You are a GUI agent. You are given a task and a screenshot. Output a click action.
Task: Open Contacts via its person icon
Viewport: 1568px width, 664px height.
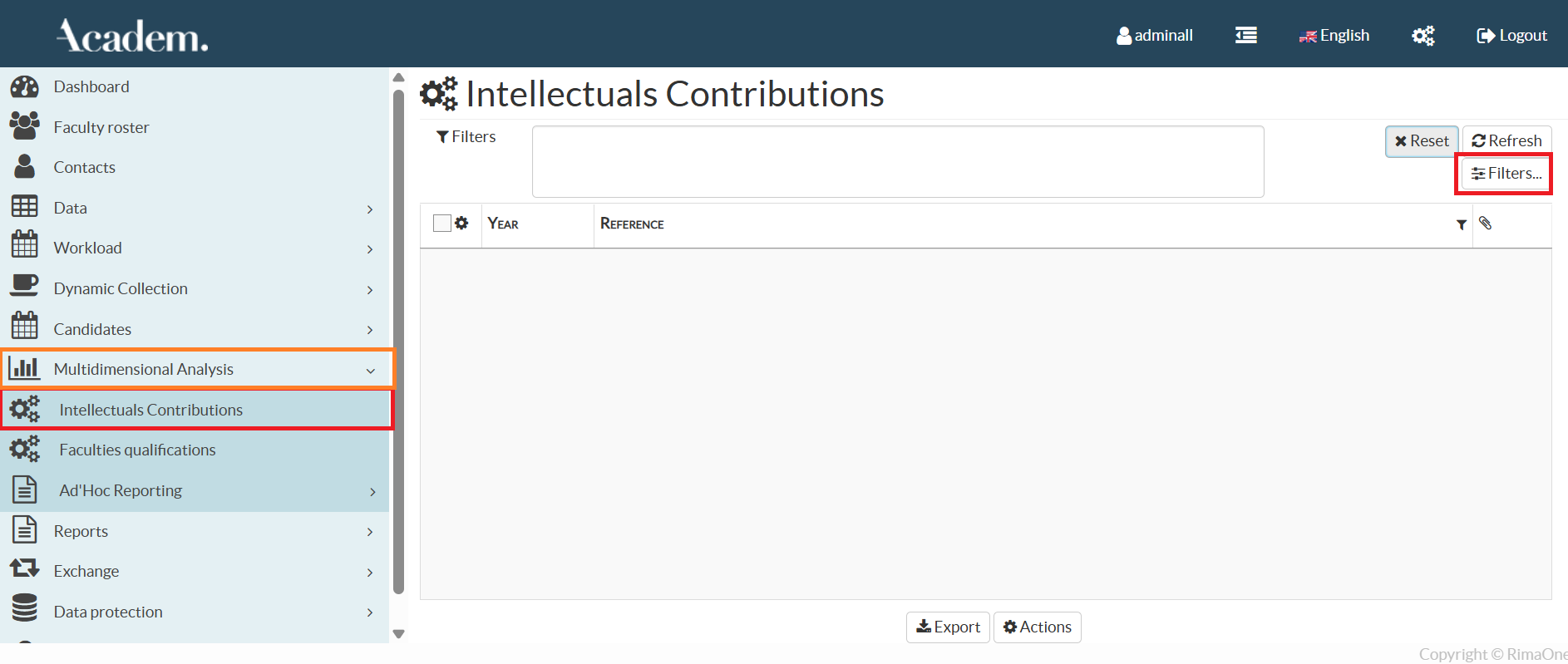tap(25, 165)
